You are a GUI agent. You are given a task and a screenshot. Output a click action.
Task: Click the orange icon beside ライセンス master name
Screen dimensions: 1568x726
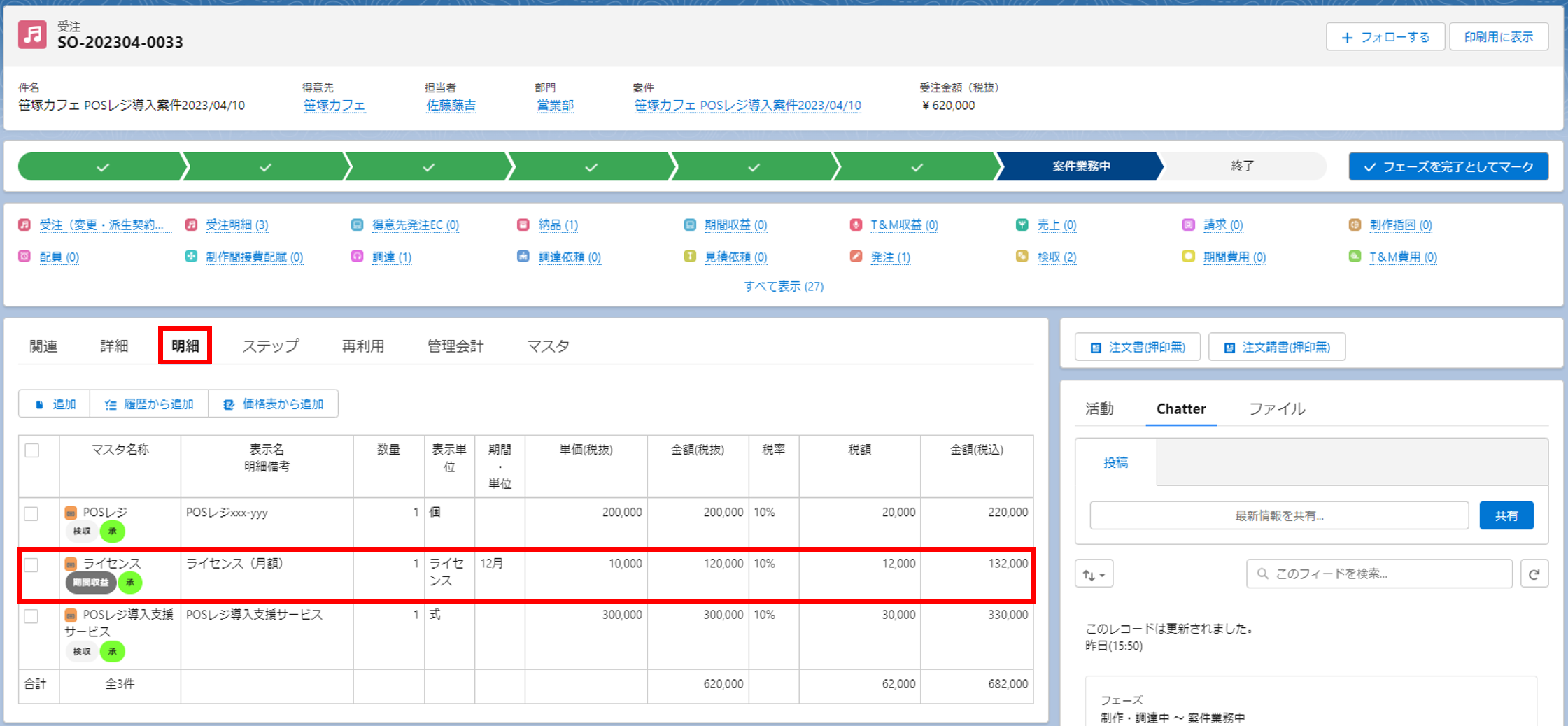71,564
